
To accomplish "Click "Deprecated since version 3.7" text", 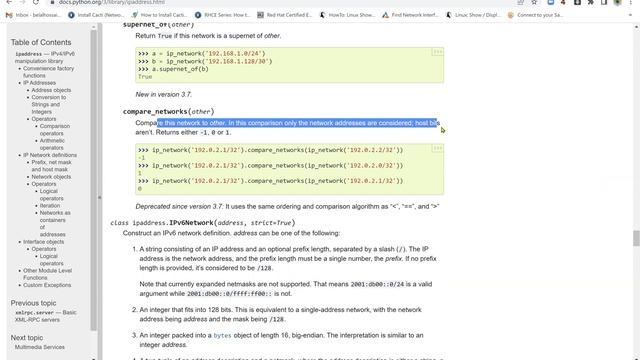I will 179,207.
